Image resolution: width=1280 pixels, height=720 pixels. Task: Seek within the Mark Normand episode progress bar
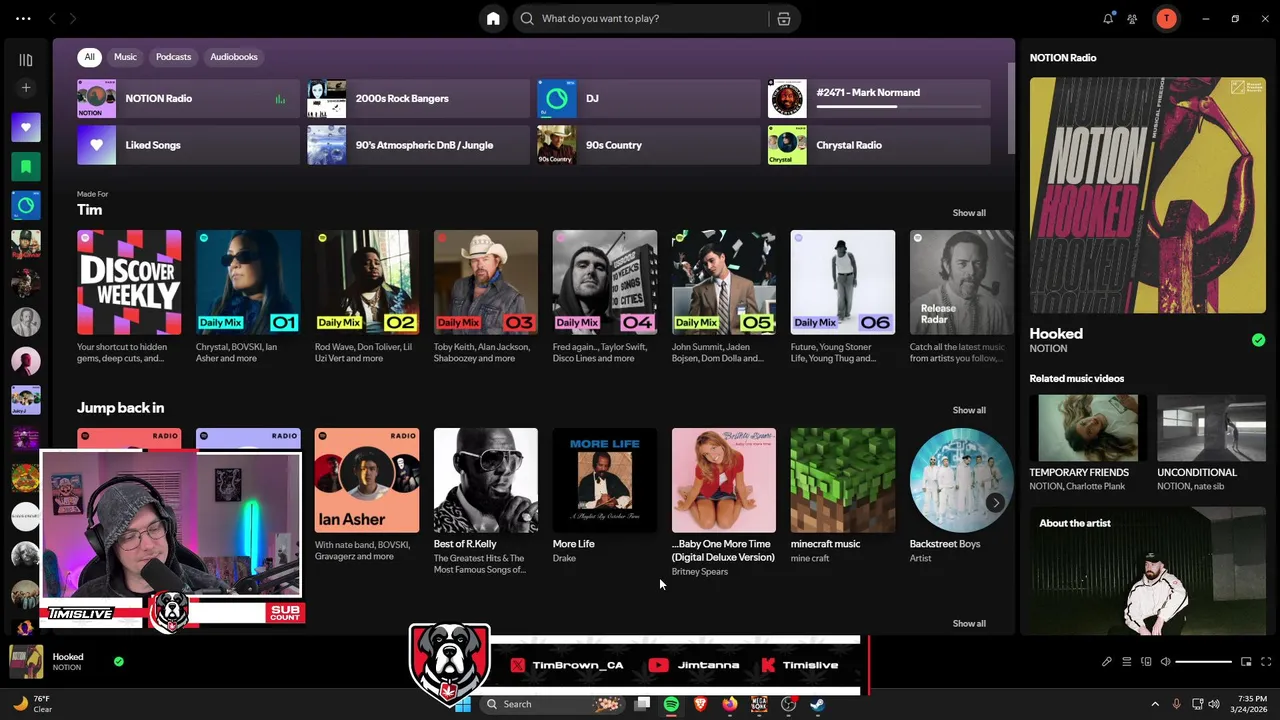898,106
